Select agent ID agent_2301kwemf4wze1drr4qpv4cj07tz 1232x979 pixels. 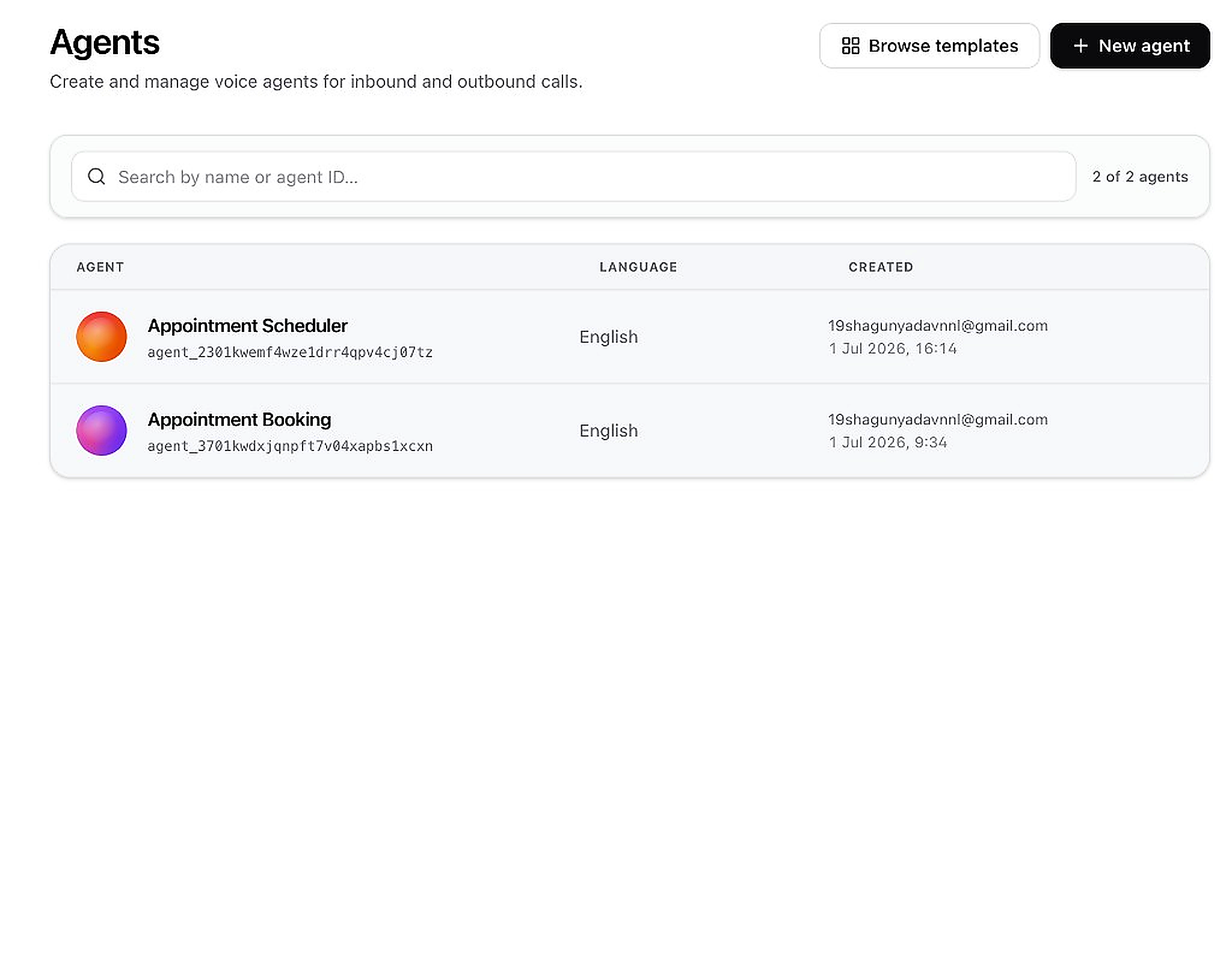pos(290,352)
